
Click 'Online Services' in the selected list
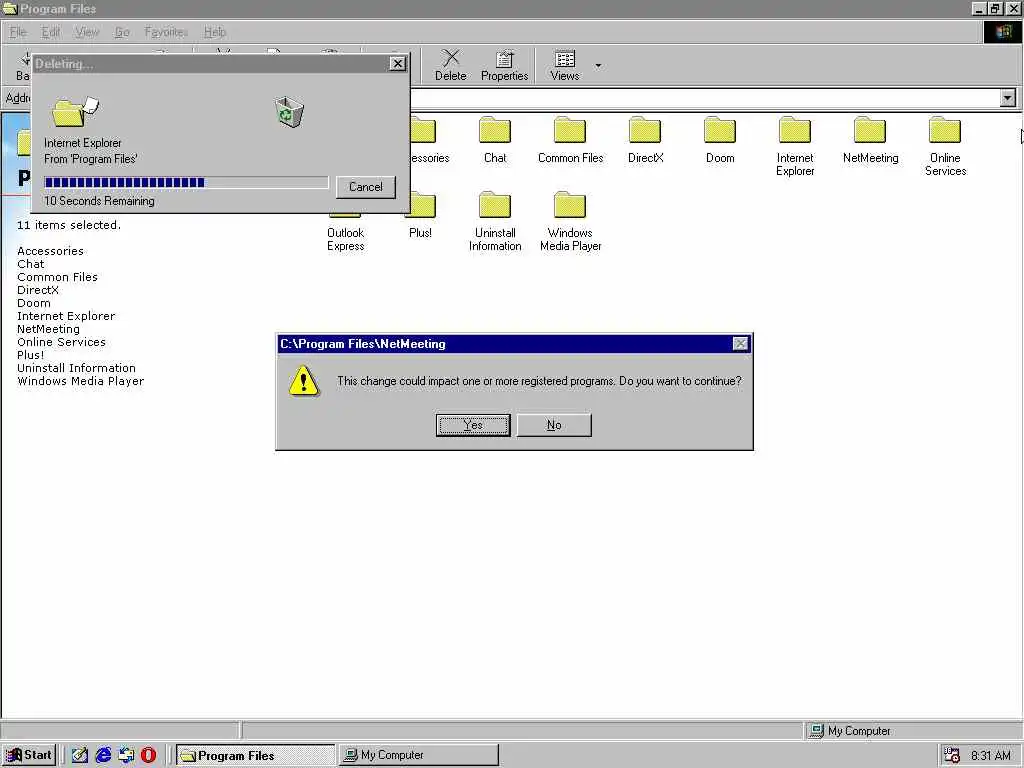tap(61, 342)
